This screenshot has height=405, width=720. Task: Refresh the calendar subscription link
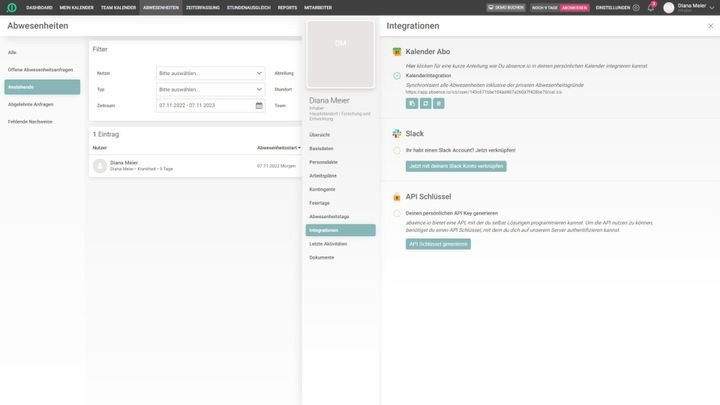click(425, 103)
